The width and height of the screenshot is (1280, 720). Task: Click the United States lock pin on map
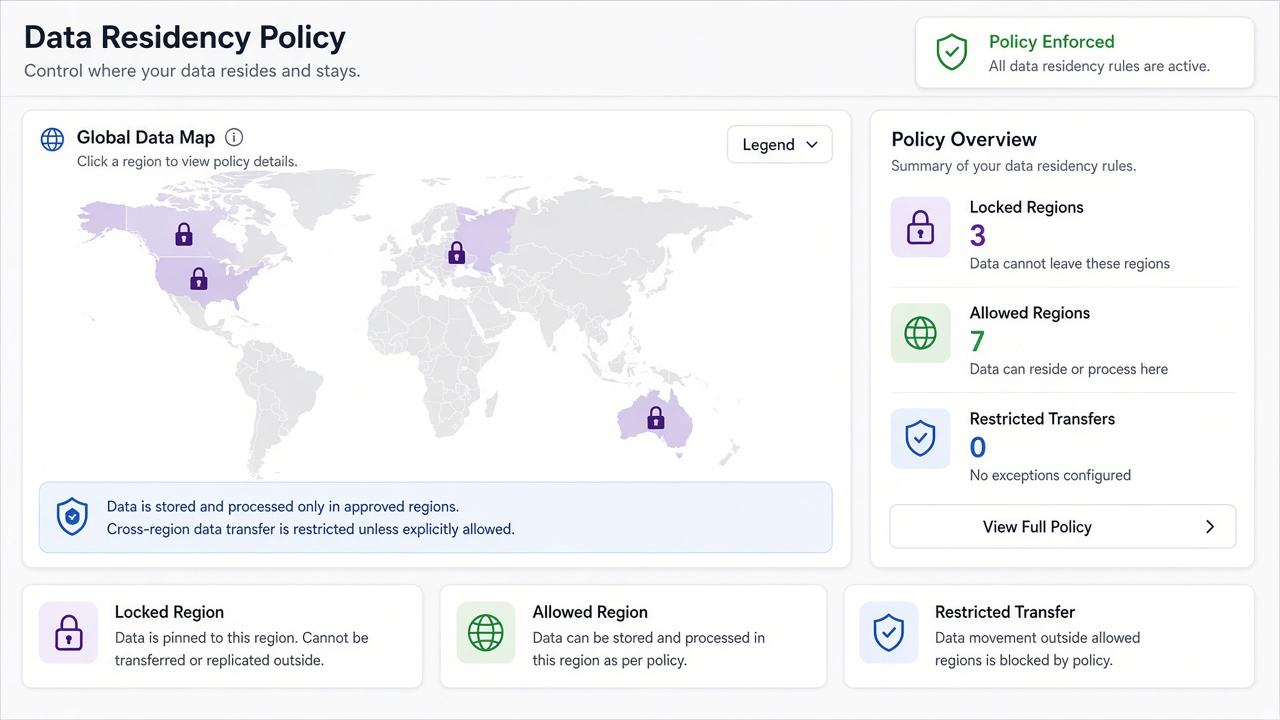tap(198, 279)
